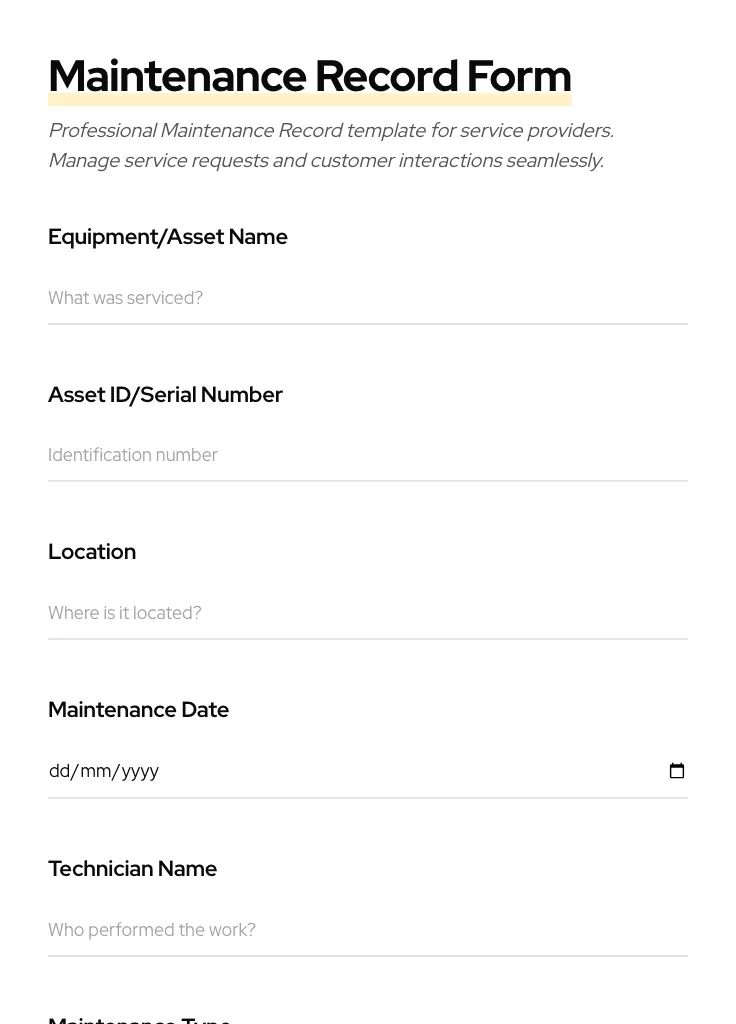
Task: Click the 'Equipment/Asset Name' label
Action: [168, 237]
